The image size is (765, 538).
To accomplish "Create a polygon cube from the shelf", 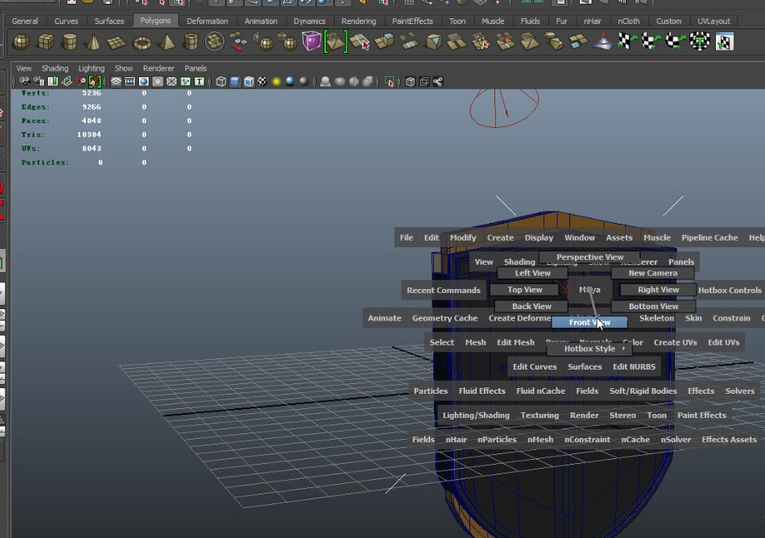I will [x=46, y=42].
